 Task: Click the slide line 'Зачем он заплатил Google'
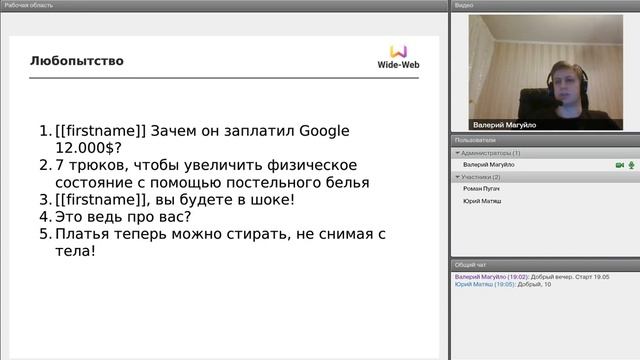250,131
